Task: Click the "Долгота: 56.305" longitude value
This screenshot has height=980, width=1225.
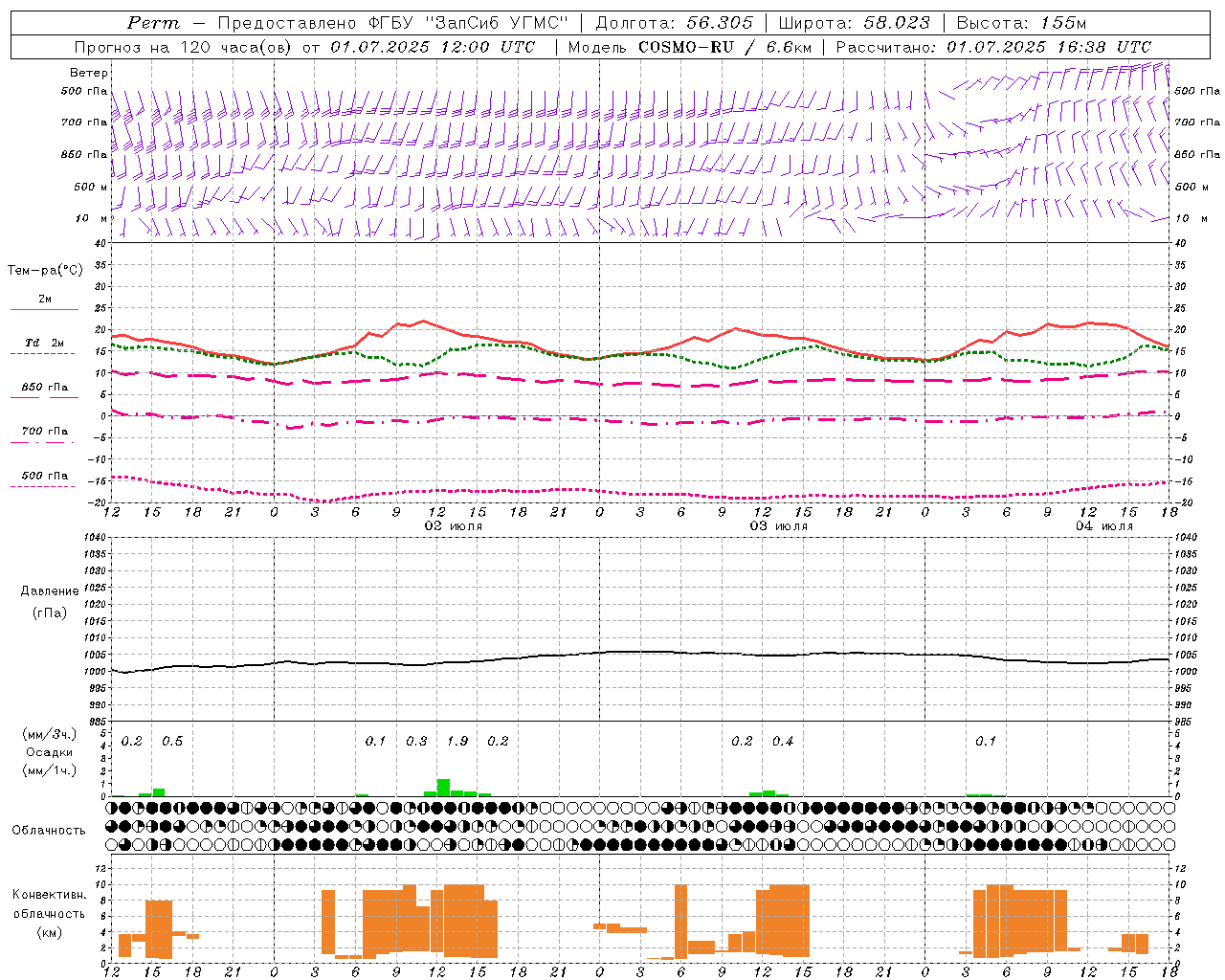Action: [674, 23]
